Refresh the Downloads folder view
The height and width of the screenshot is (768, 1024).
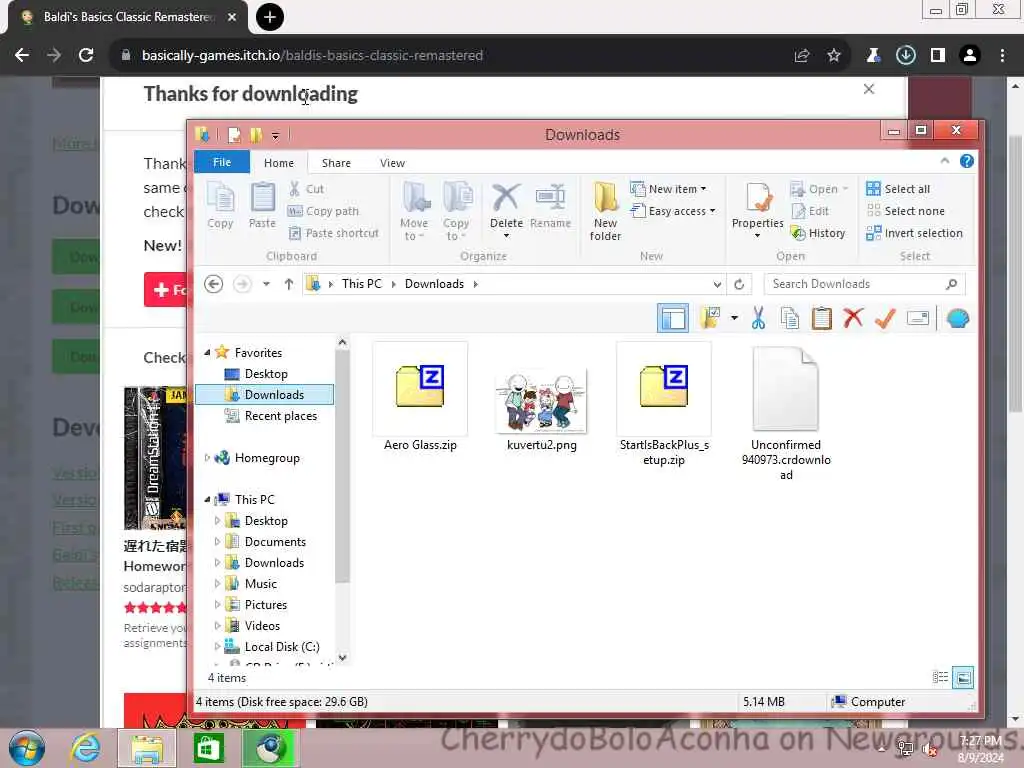pyautogui.click(x=739, y=284)
